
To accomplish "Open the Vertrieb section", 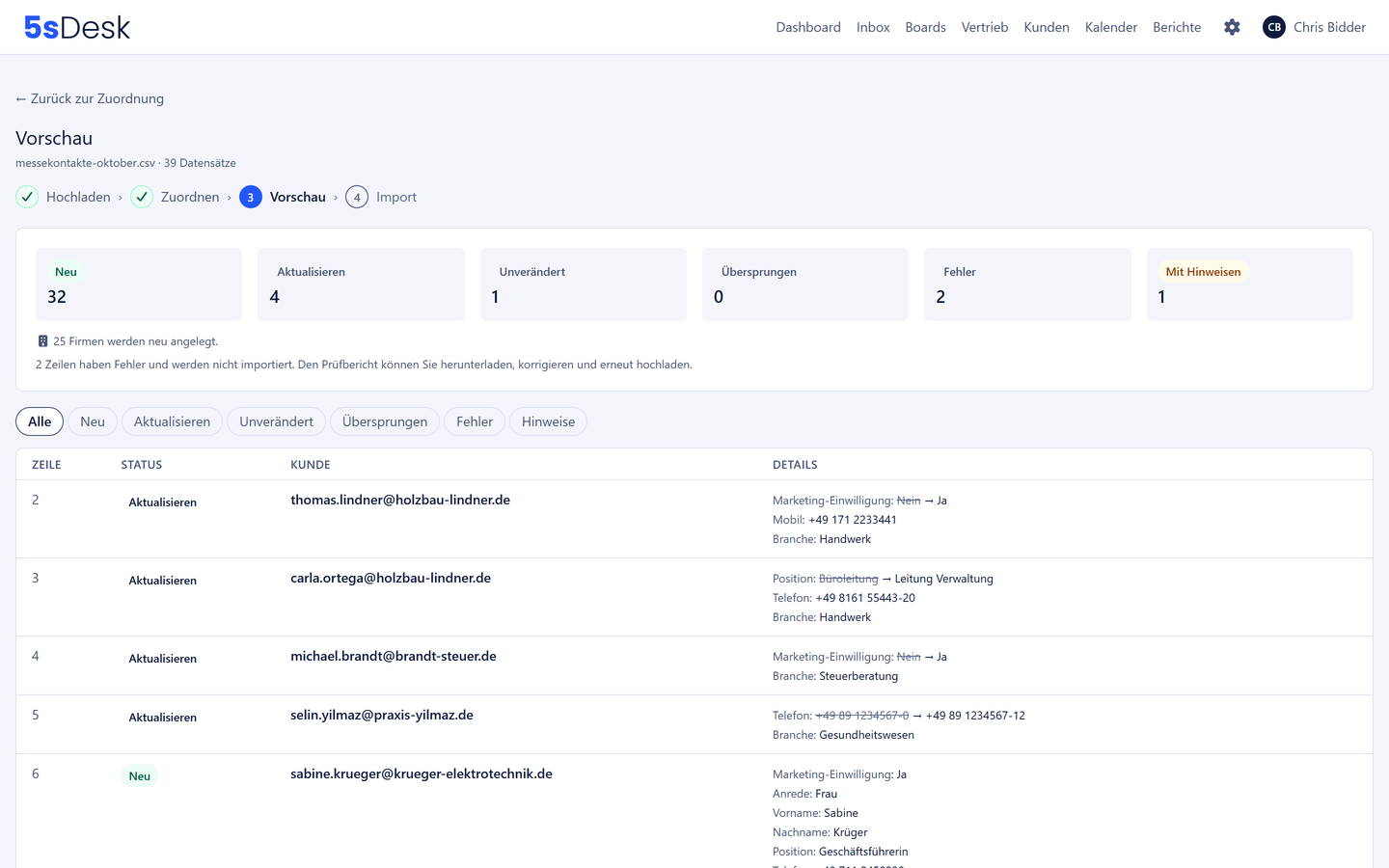I will click(985, 27).
